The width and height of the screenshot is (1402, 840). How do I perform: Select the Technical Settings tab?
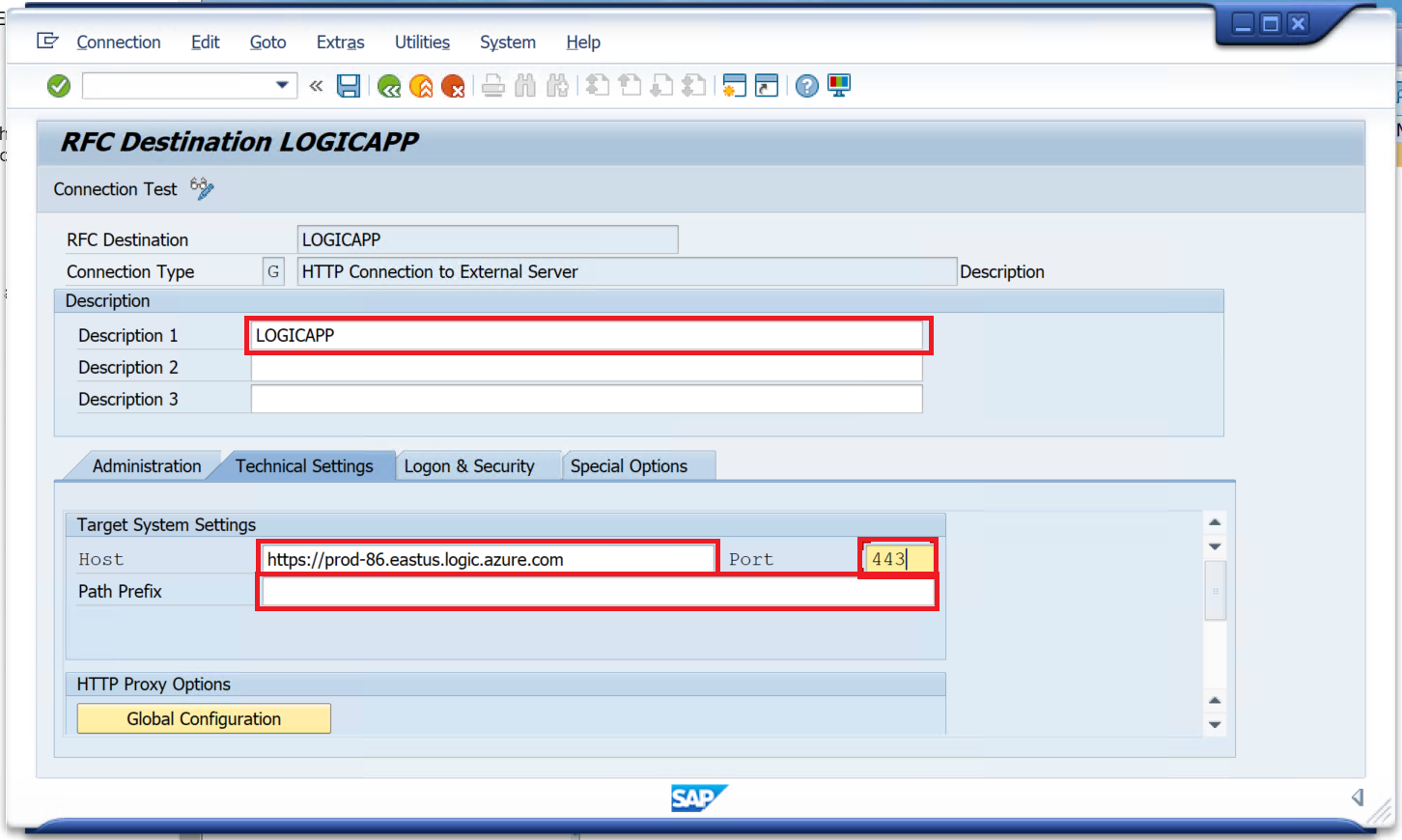[x=304, y=466]
